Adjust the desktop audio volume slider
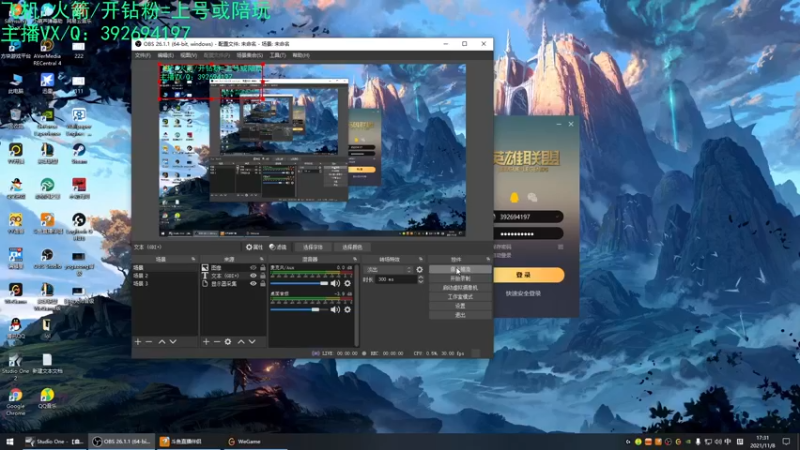Viewport: 800px width, 450px height. point(299,309)
